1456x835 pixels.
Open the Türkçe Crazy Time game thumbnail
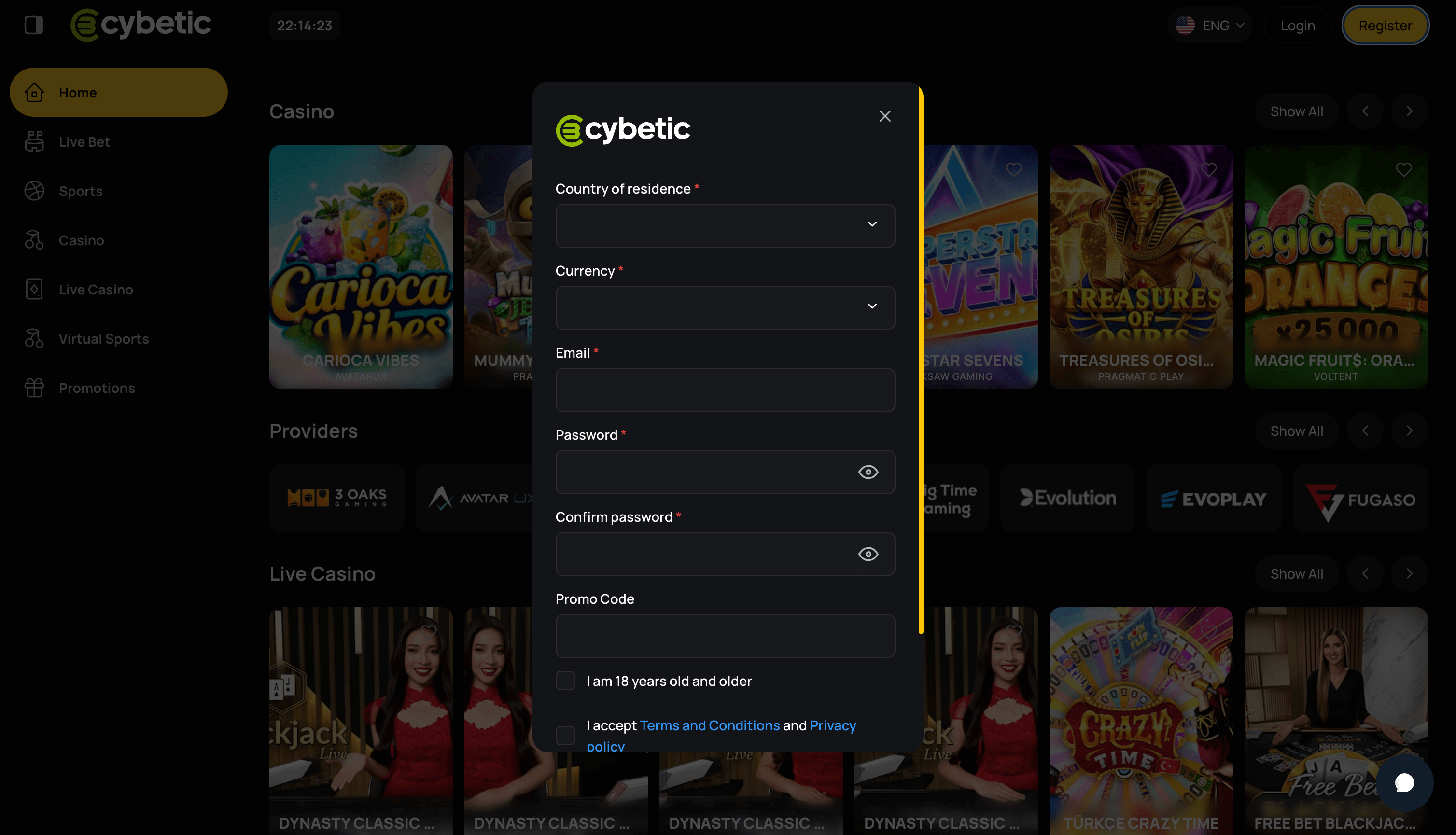coord(1141,721)
